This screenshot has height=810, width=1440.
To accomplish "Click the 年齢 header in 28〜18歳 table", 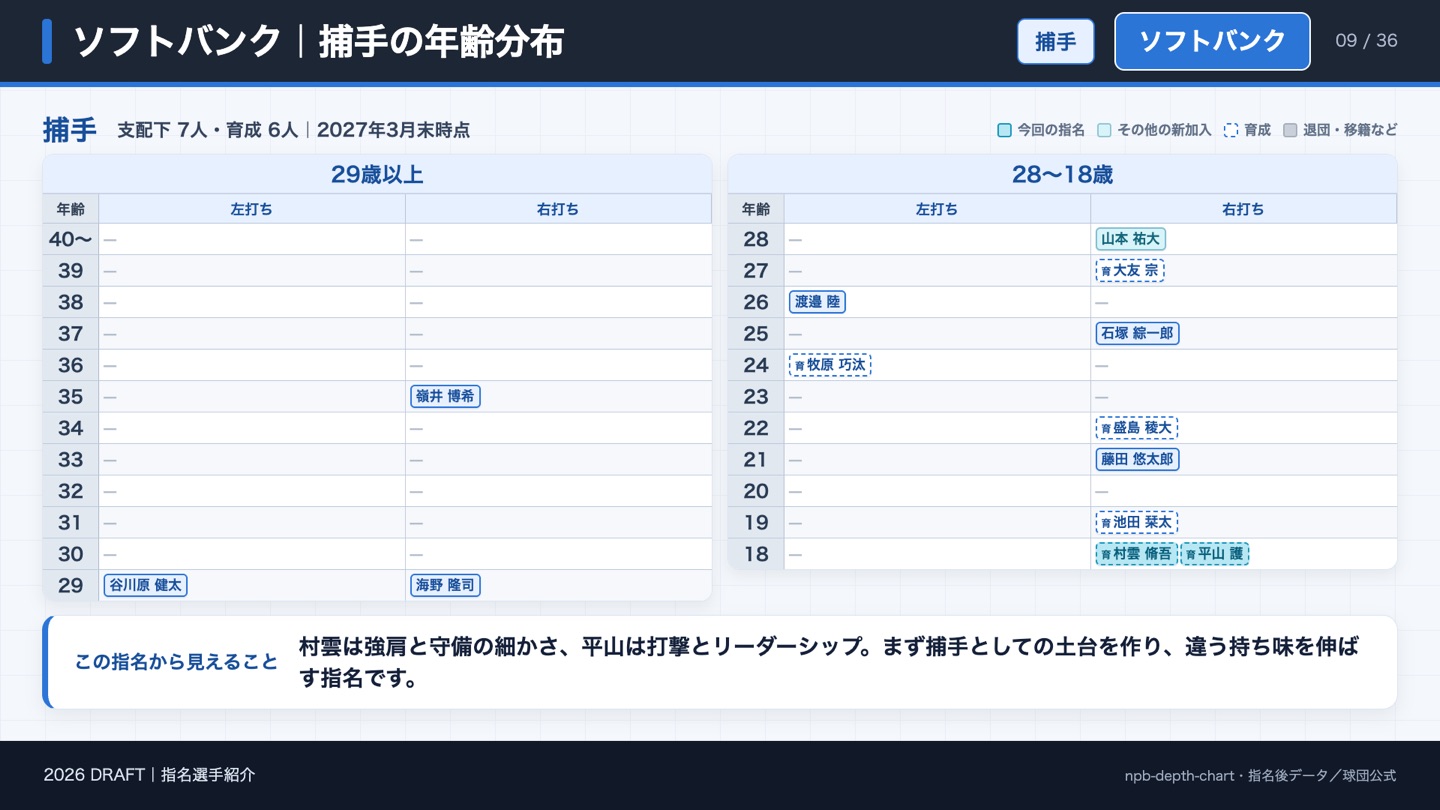I will 756,209.
